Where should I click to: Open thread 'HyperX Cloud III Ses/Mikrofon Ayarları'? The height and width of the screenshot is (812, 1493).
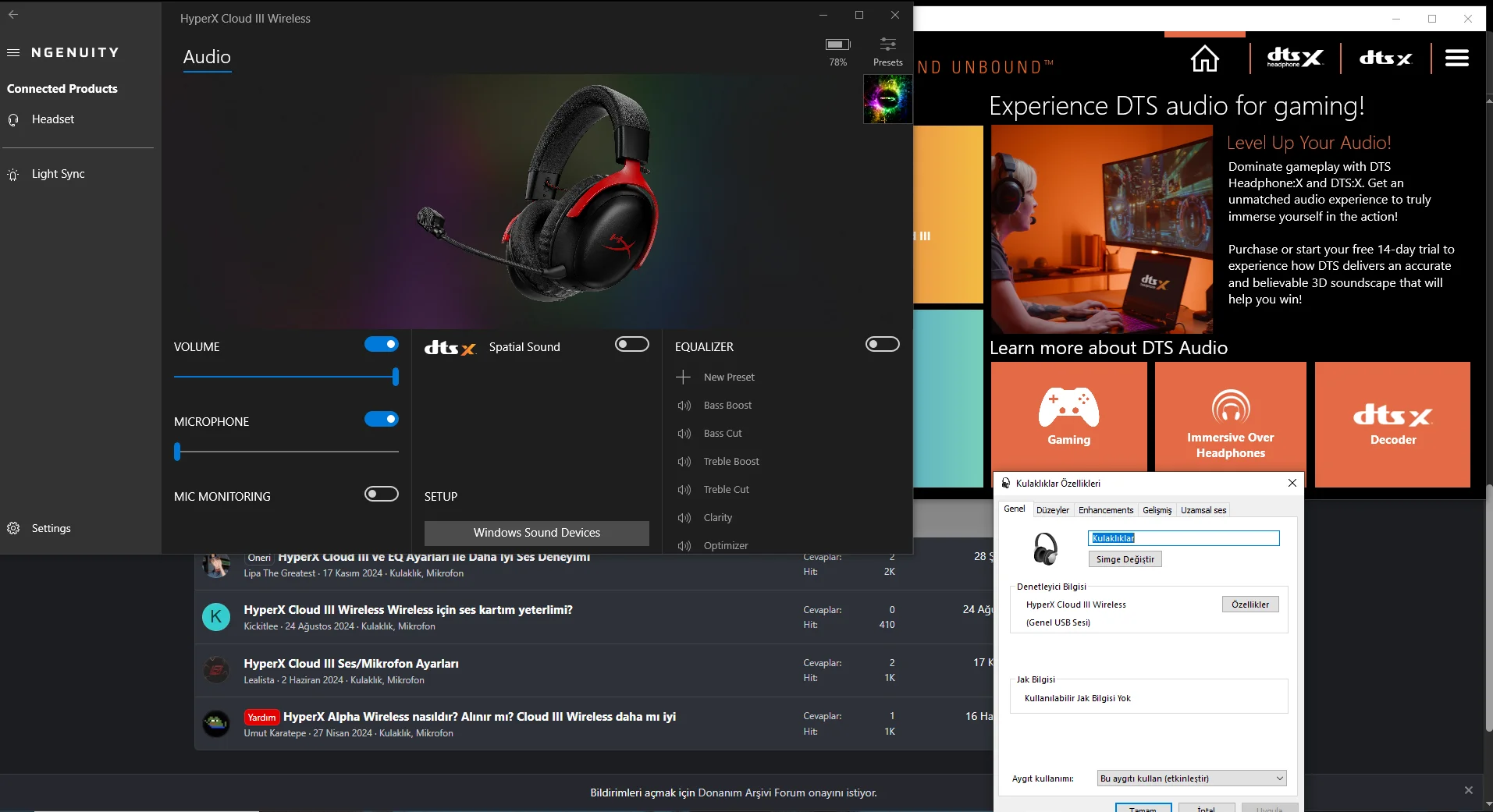[x=351, y=664]
